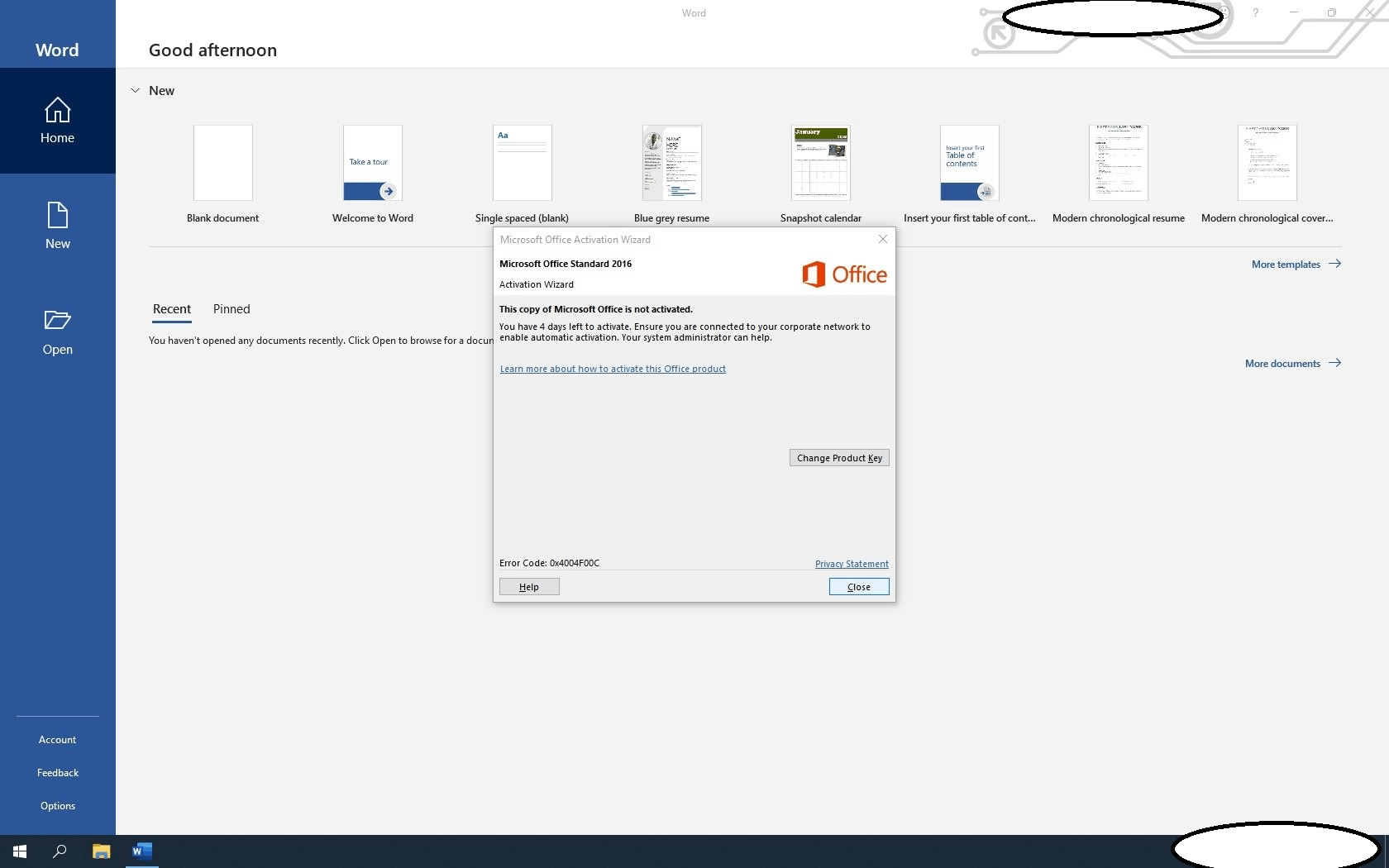1389x868 pixels.
Task: Switch to the Pinned tab
Action: [x=231, y=309]
